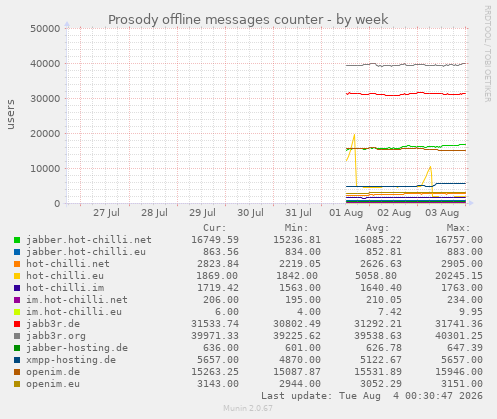This screenshot has height=419, width=497.
Task: Click the 01 Aug x-axis label
Action: [346, 213]
